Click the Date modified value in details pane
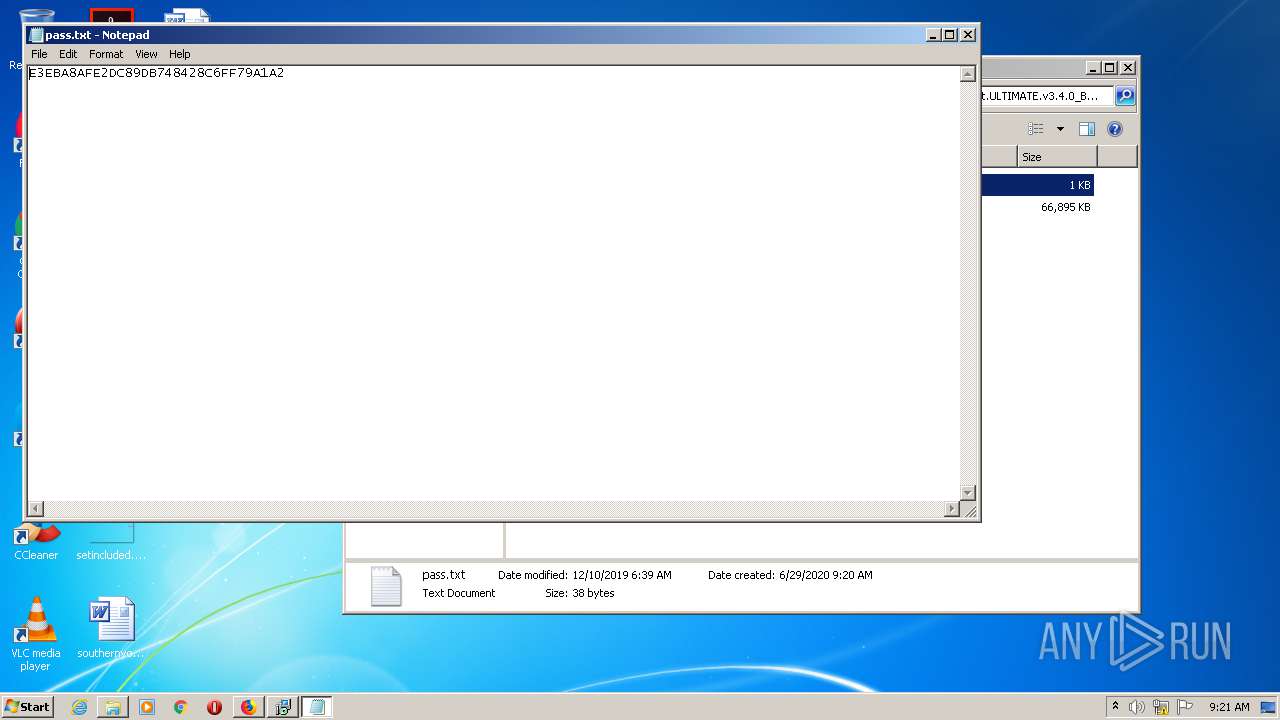Screen dimensions: 1280x720 pos(621,575)
